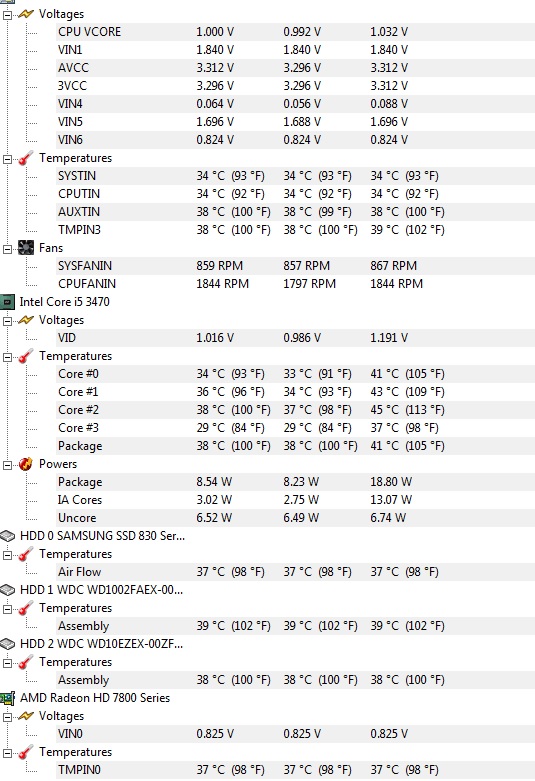This screenshot has height=781, width=535.
Task: Collapse the Powers tree node
Action: (7, 465)
